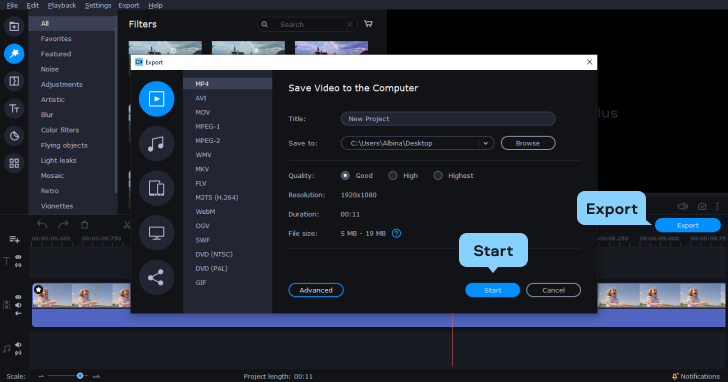Clear the filter search with X icon
This screenshot has width=728, height=382.
350,25
